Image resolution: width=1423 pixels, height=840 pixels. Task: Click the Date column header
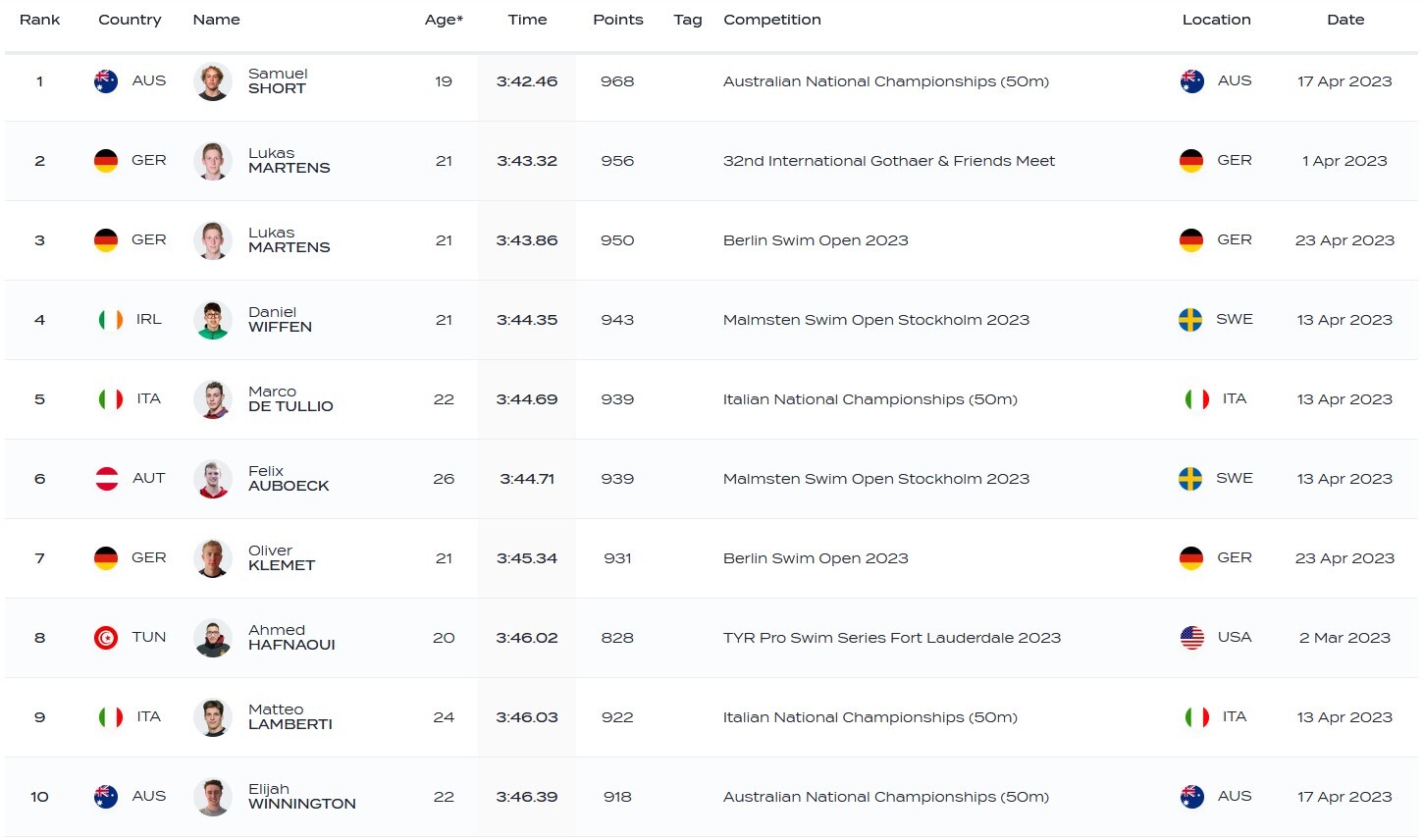pos(1344,20)
